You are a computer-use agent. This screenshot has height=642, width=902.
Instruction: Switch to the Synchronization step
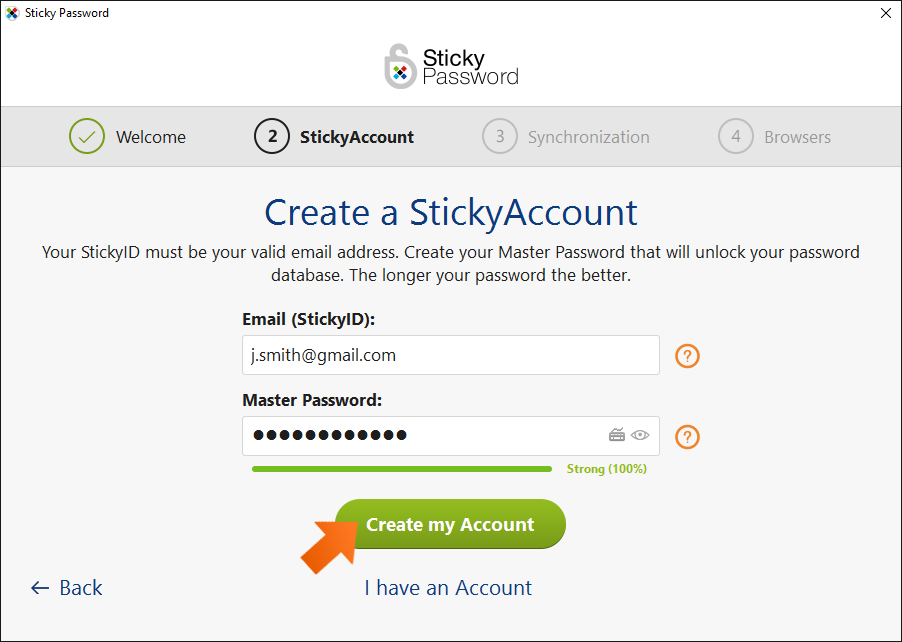point(588,137)
